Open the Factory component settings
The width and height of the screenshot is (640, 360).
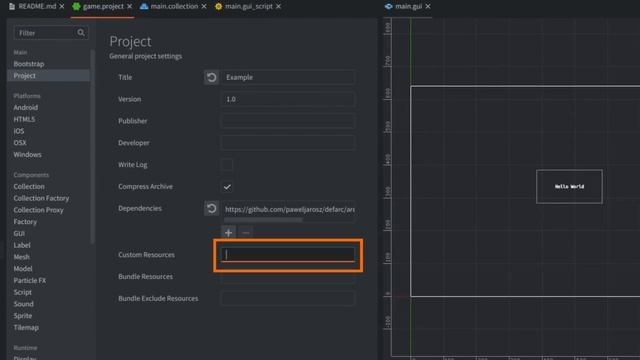click(x=25, y=222)
